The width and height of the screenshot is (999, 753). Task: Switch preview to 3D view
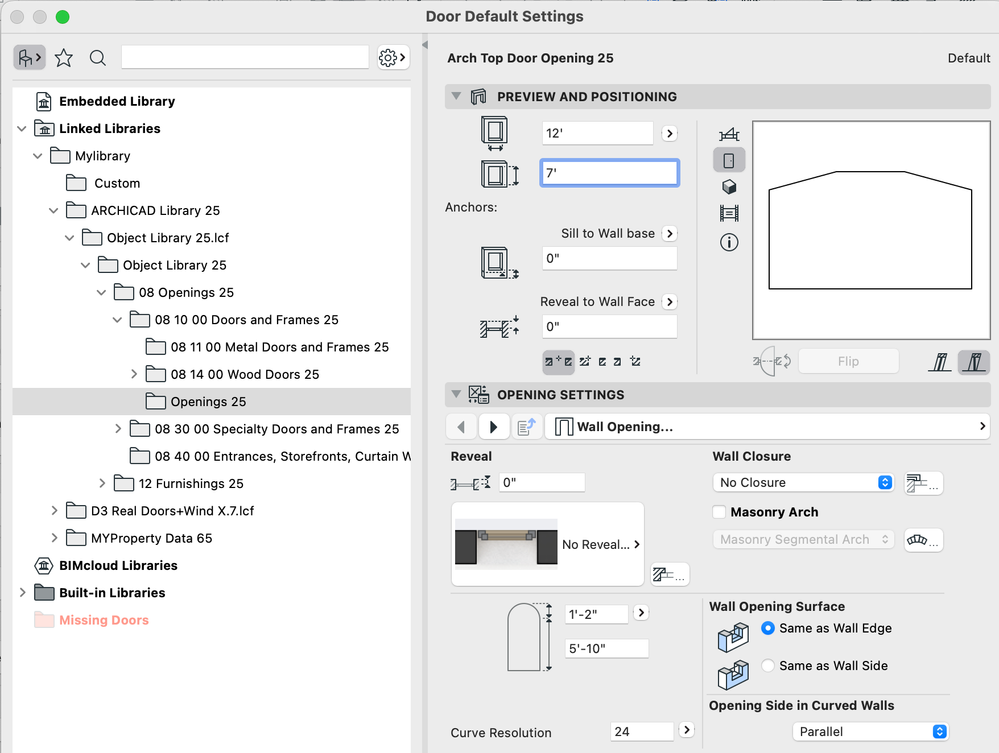point(729,187)
